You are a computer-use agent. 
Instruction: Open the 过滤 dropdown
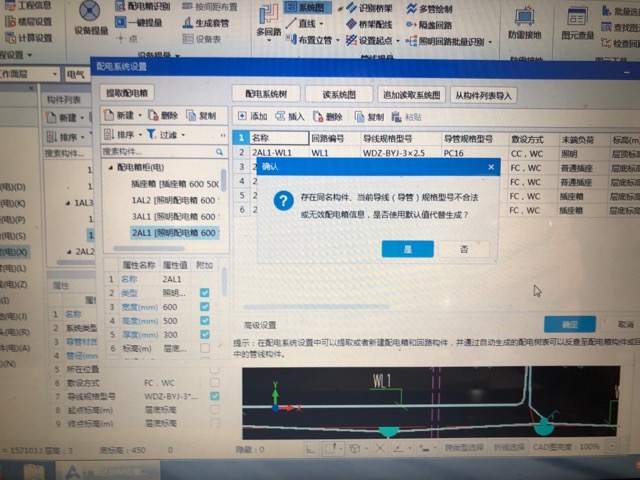pos(183,134)
